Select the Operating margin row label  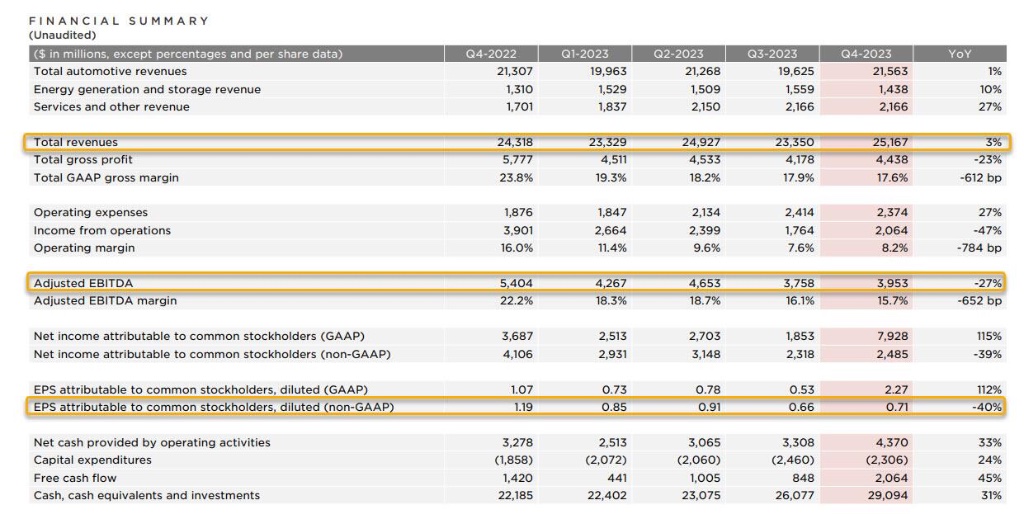(x=84, y=248)
